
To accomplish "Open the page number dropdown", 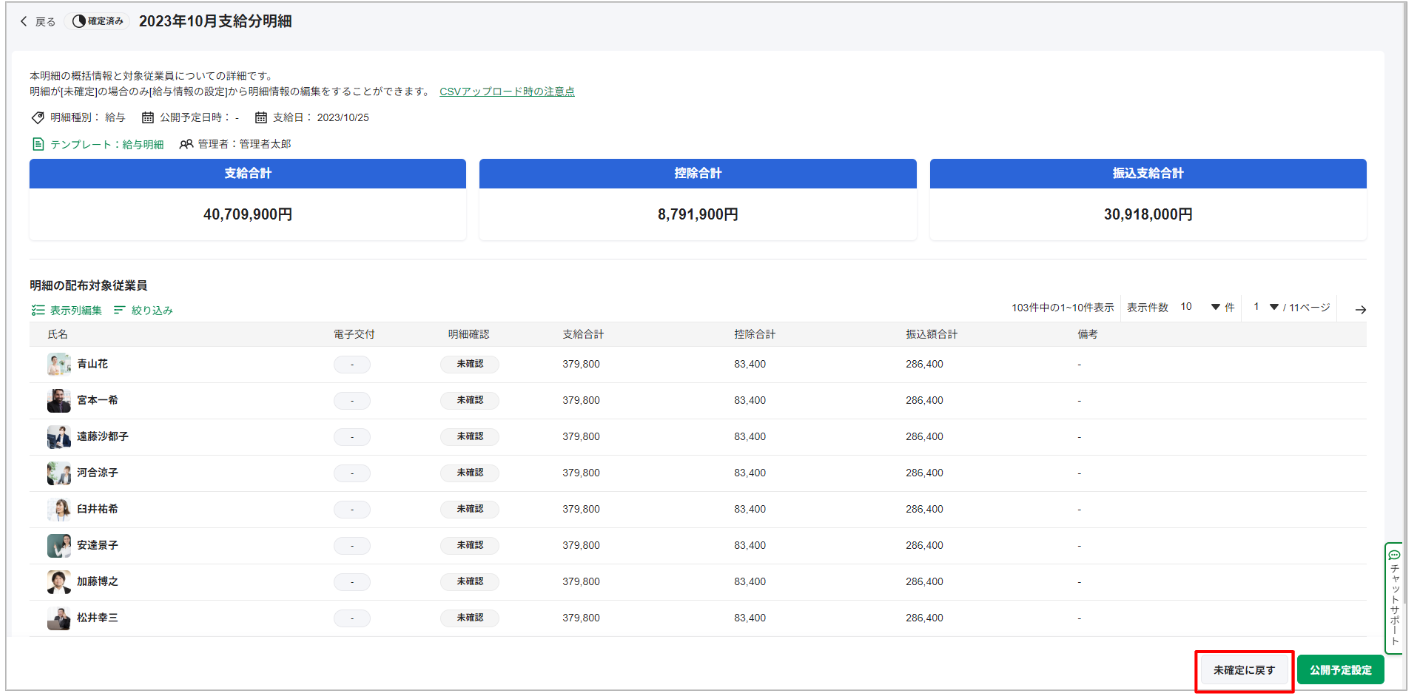I will click(x=1266, y=308).
